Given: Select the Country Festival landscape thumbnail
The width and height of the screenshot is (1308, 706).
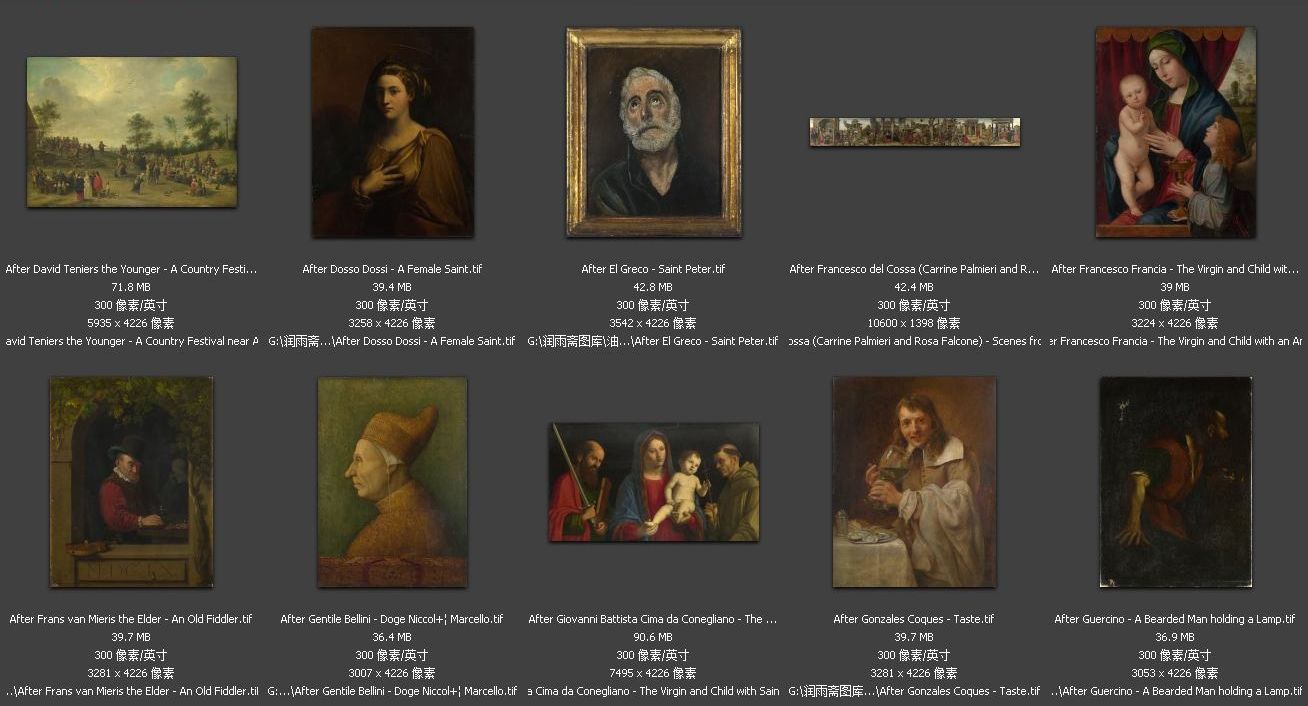Looking at the screenshot, I should click(x=132, y=132).
